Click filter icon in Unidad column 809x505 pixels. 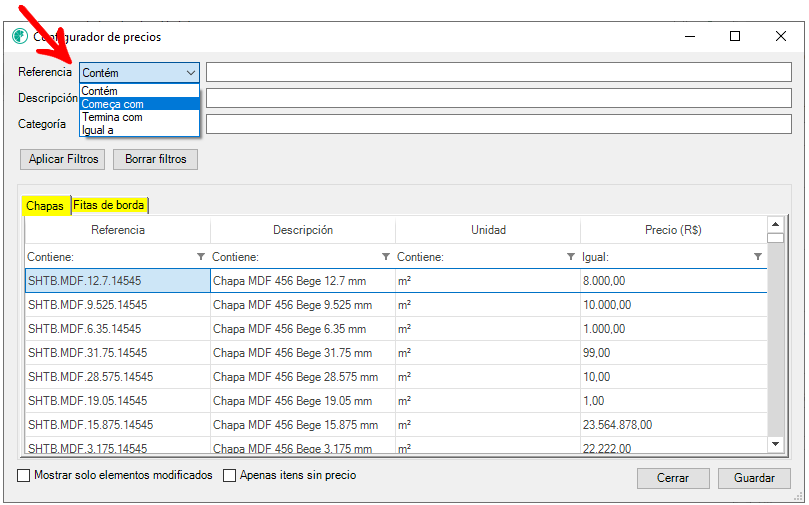[x=571, y=257]
